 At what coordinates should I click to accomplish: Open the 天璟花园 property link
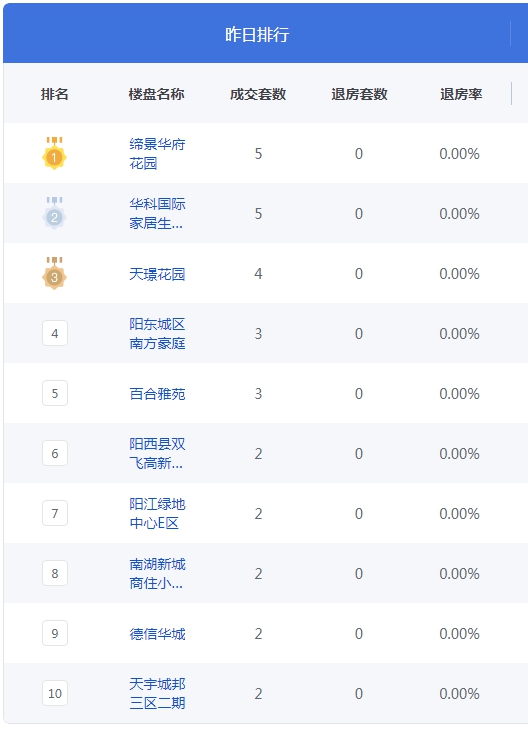click(x=157, y=274)
